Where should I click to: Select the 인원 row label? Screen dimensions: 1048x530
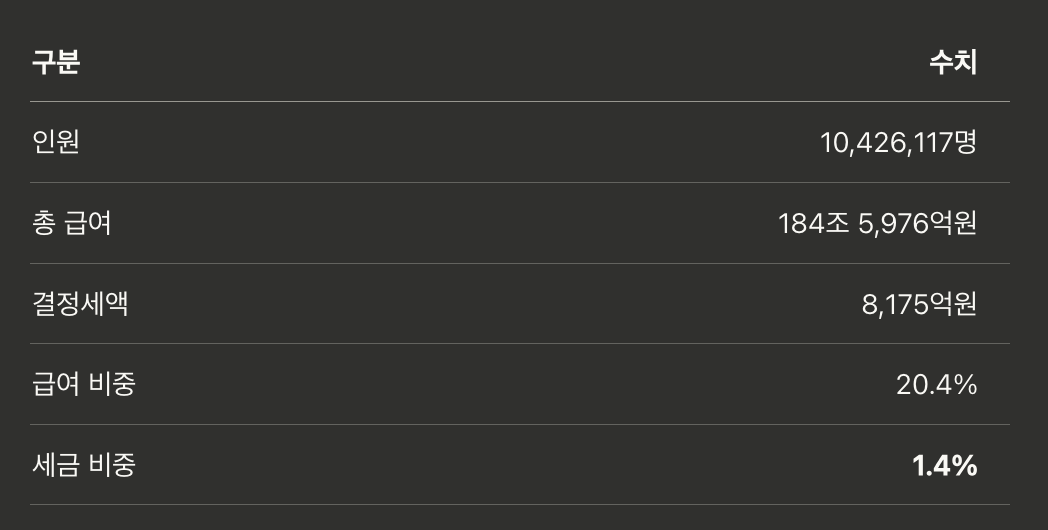pyautogui.click(x=56, y=142)
